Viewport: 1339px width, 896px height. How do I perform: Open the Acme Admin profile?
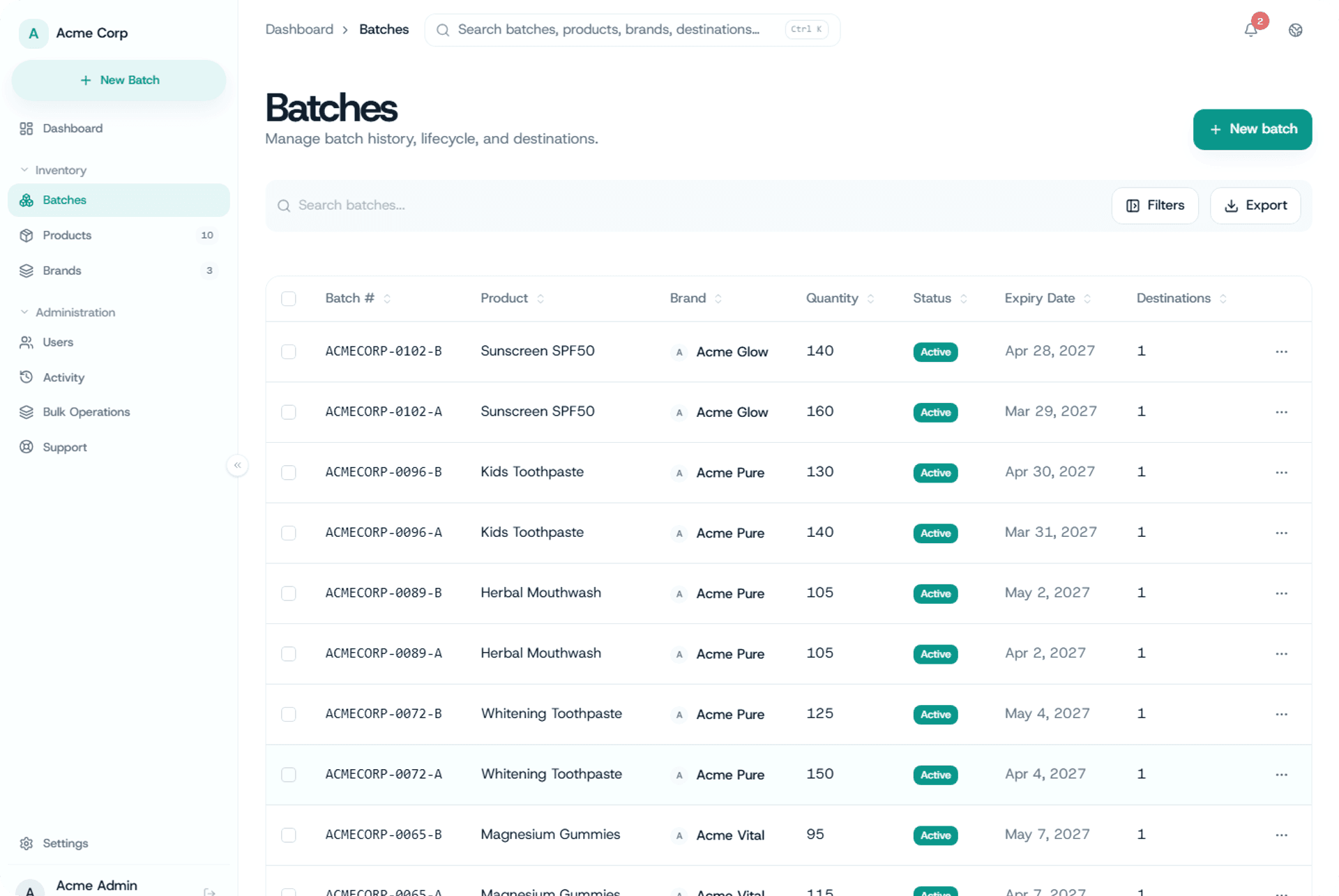[96, 886]
